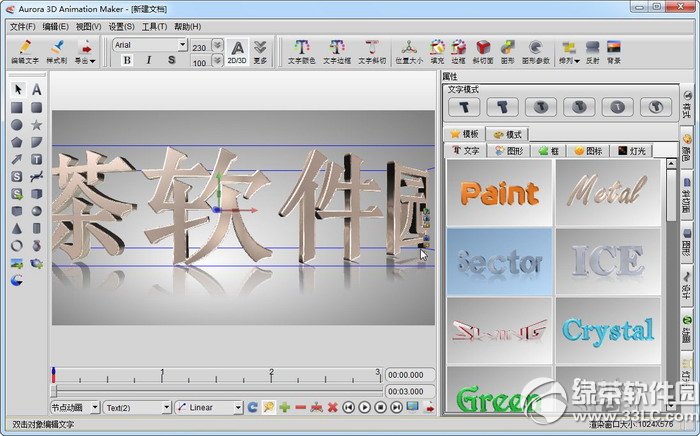Viewport: 700px width, 436px height.
Task: Click the timeline scrub slider handle
Action: click(x=54, y=391)
